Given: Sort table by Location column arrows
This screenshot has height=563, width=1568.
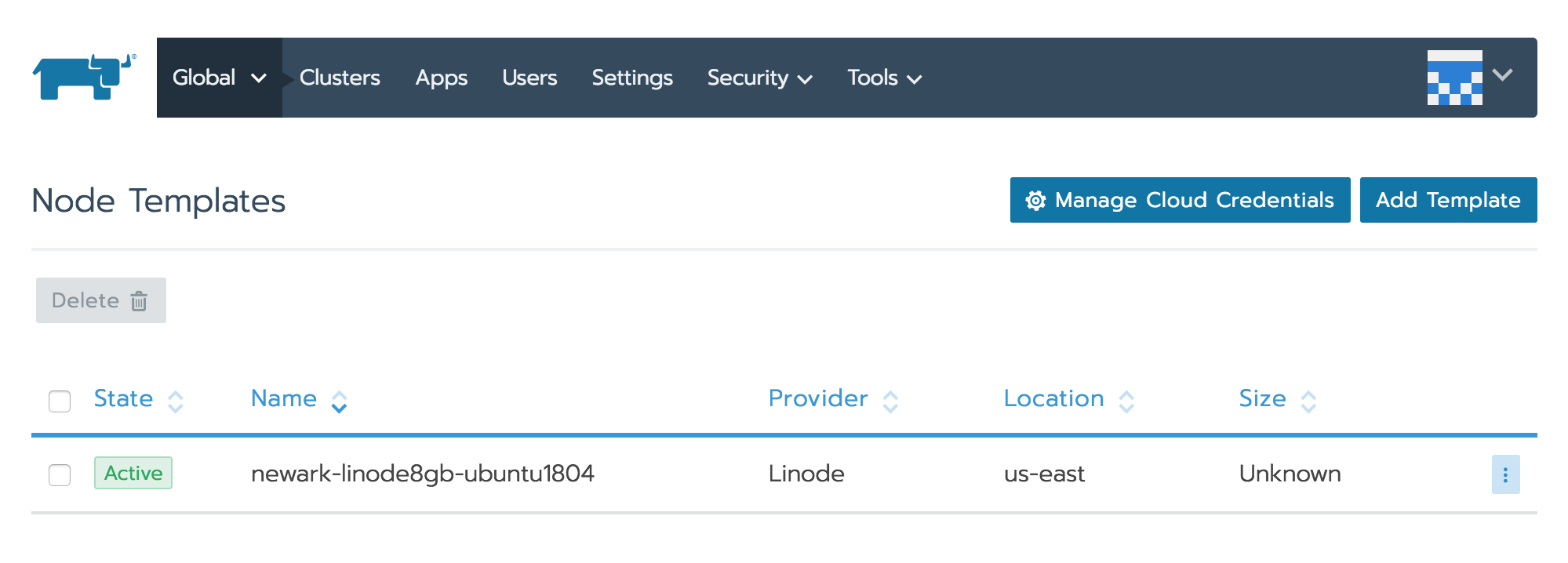Looking at the screenshot, I should tap(1126, 401).
